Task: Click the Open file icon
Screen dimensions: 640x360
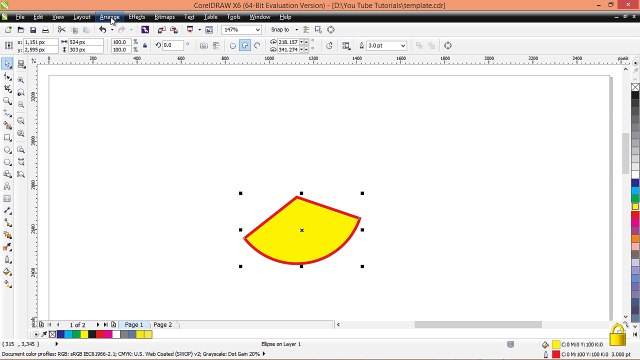Action: coord(21,30)
